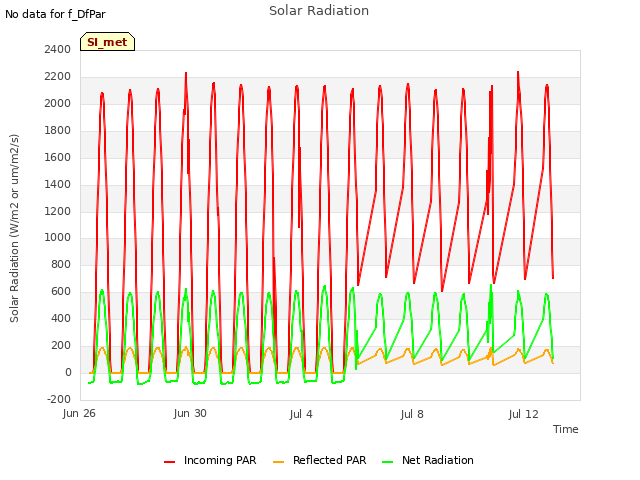Click the -200 y-axis tick label
This screenshot has height=480, width=640.
point(59,399)
